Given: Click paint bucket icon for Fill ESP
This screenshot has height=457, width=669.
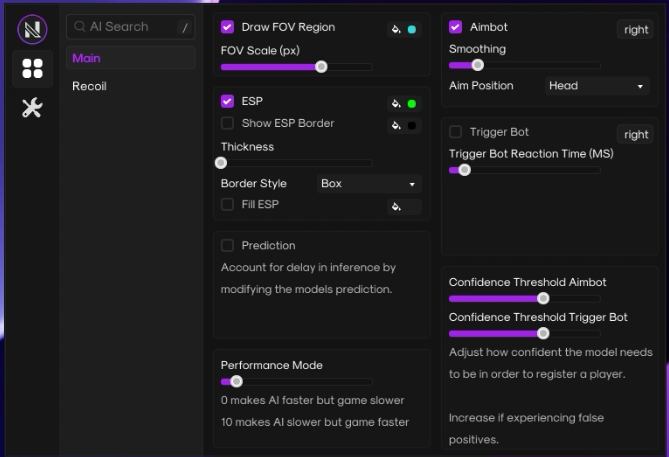Looking at the screenshot, I should 396,207.
